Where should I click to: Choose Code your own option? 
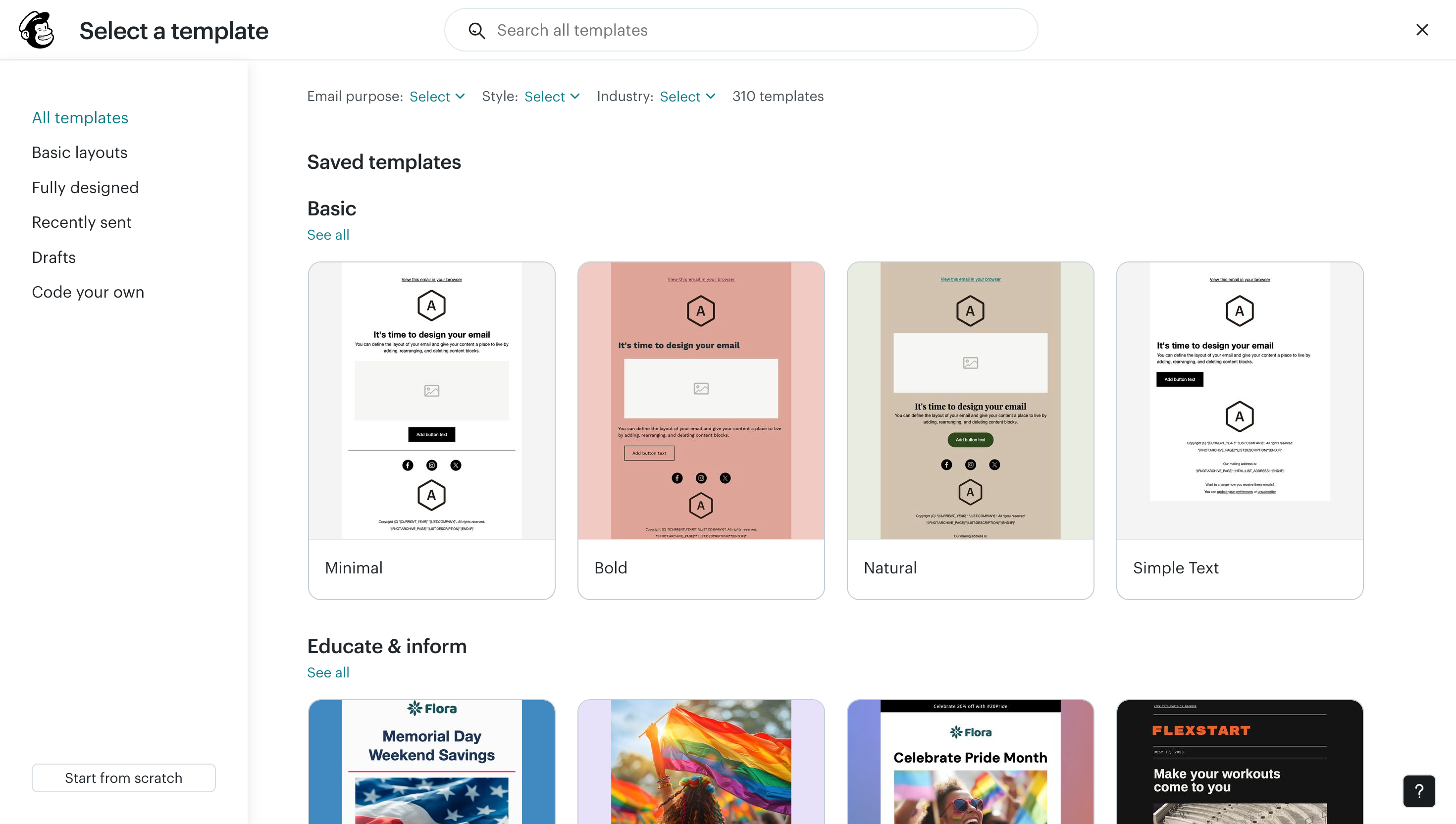[88, 292]
